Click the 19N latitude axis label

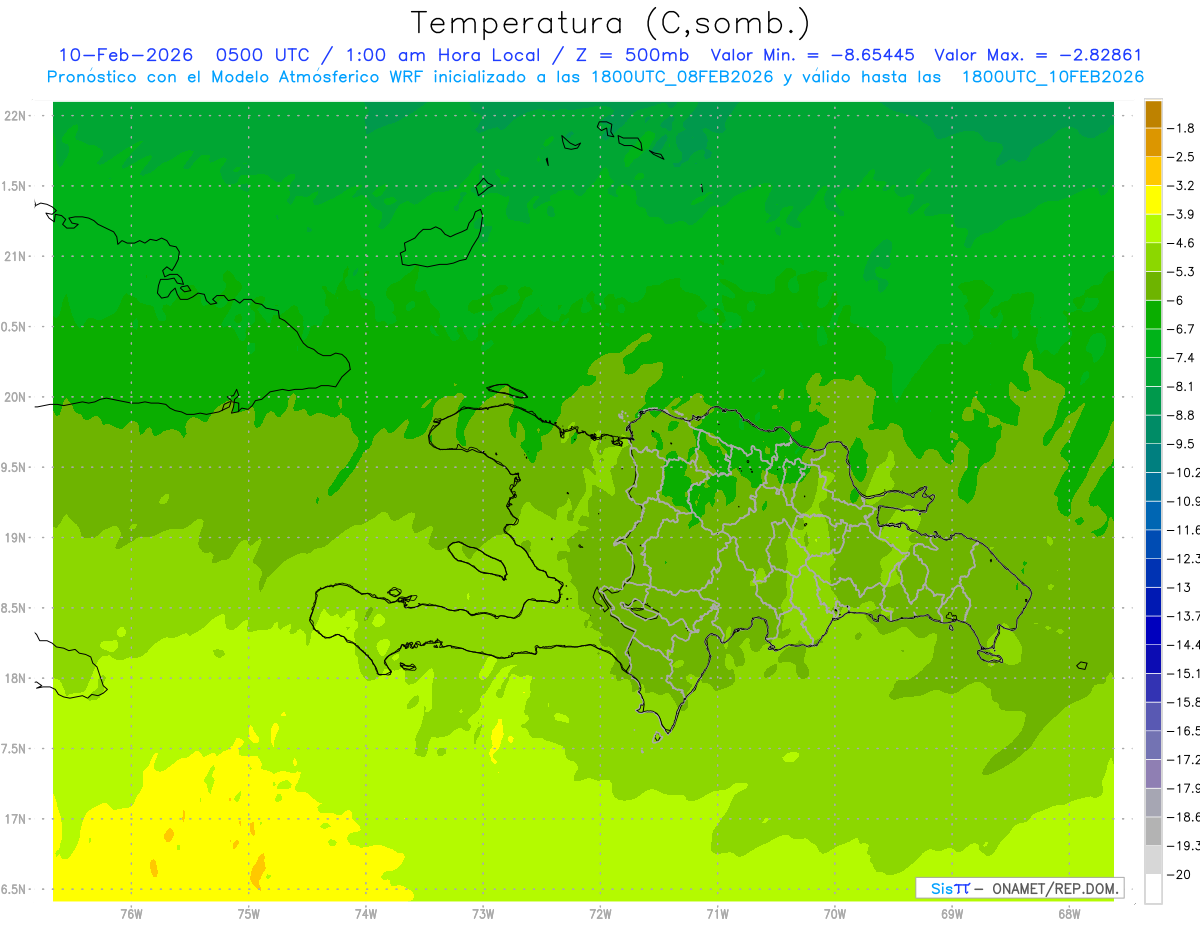tap(15, 538)
